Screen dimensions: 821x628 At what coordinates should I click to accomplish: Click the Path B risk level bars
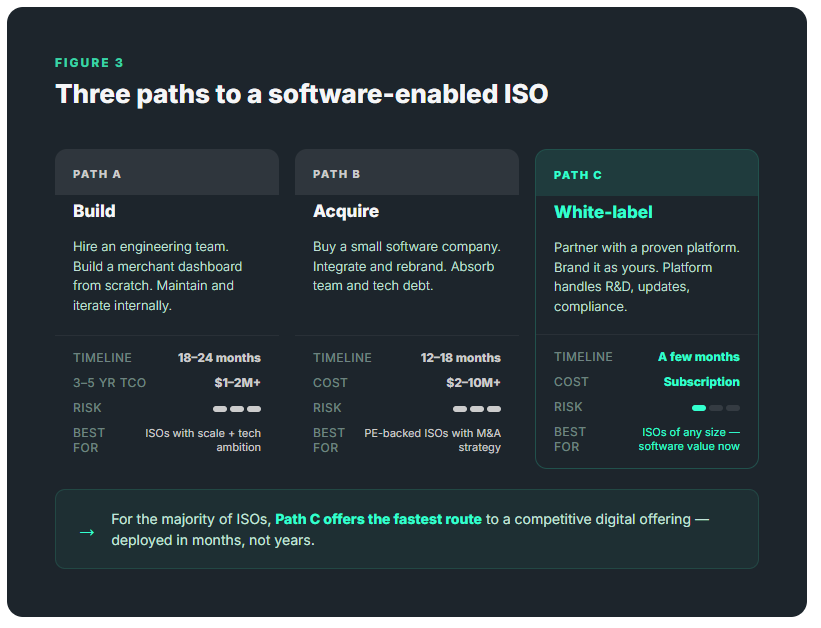(x=477, y=408)
